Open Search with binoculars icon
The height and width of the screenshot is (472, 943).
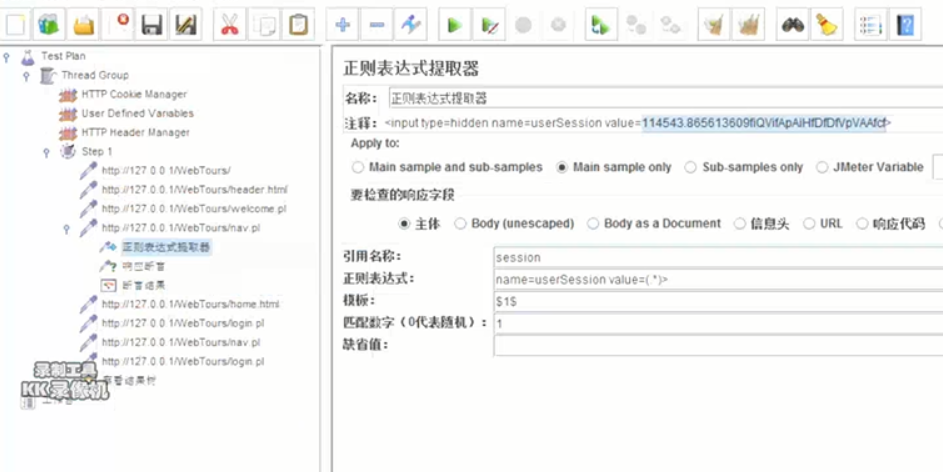click(x=793, y=25)
